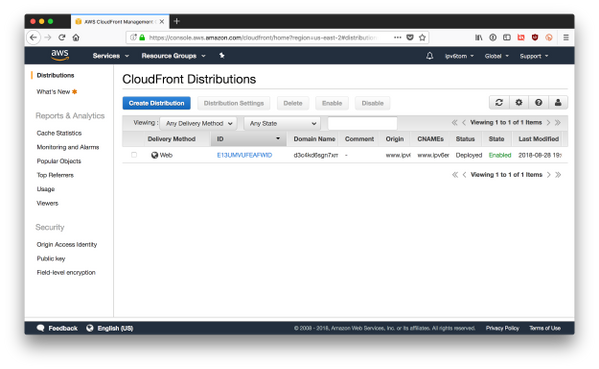Go to the first page using the top double-left arrows
This screenshot has width=599, height=369.
coord(454,123)
